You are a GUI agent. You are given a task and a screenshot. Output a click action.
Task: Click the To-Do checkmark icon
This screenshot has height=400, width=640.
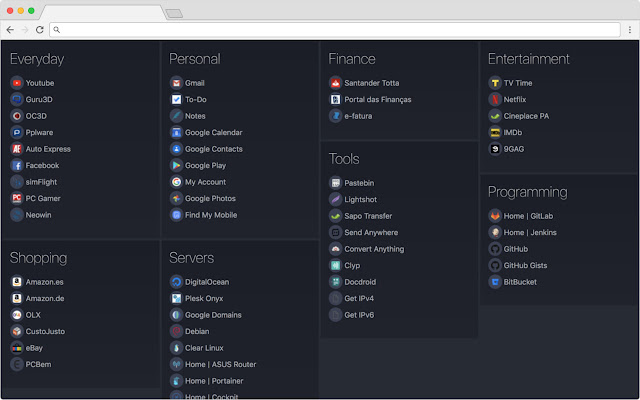(176, 99)
